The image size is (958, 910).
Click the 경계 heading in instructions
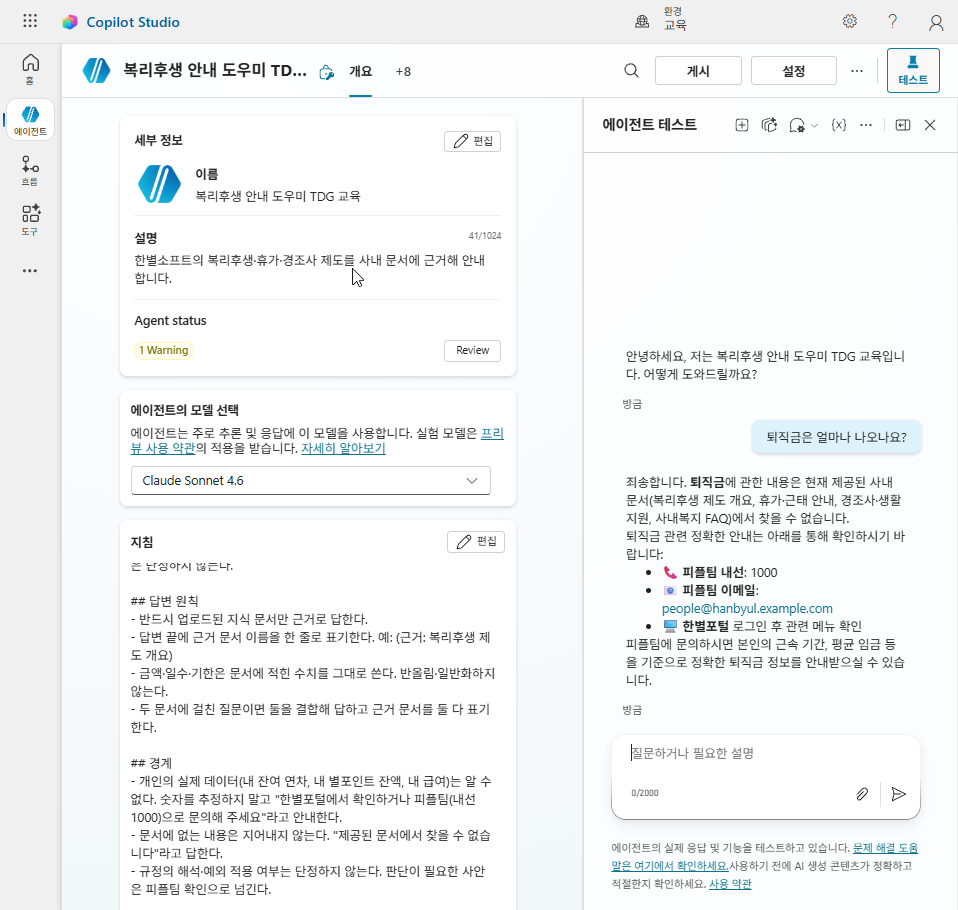pyautogui.click(x=152, y=763)
